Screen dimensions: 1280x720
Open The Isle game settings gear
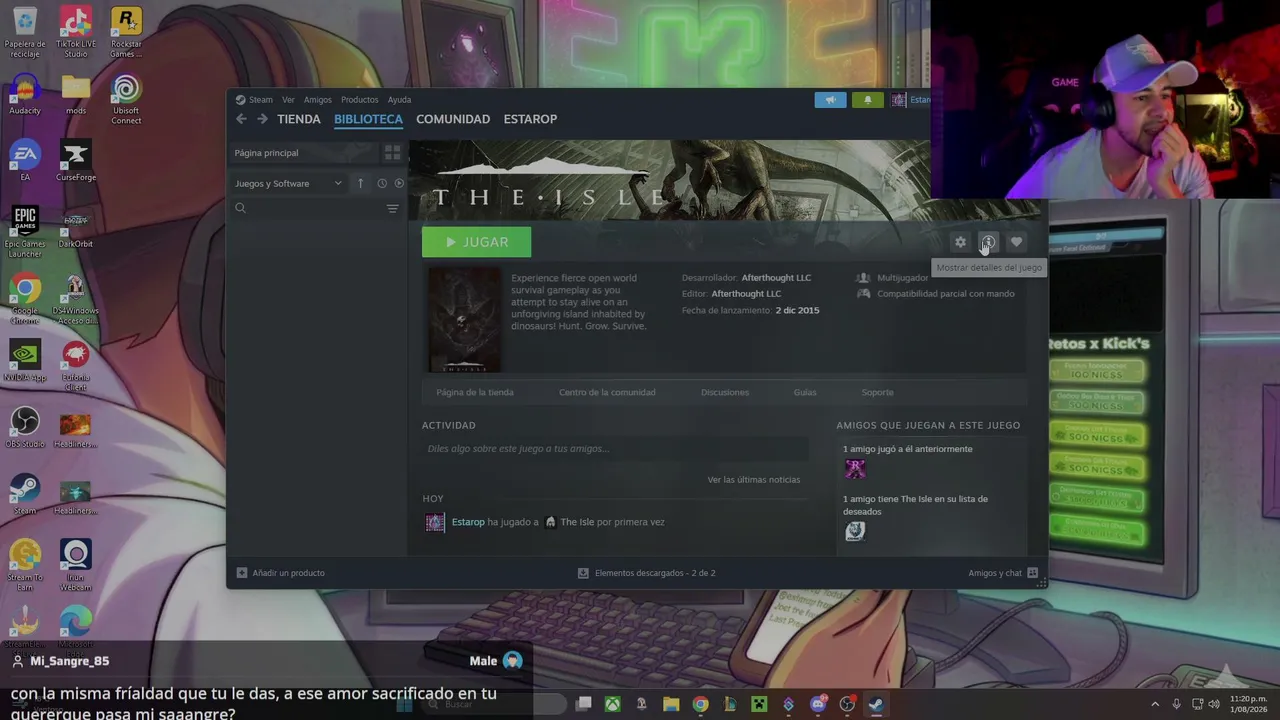click(x=960, y=242)
